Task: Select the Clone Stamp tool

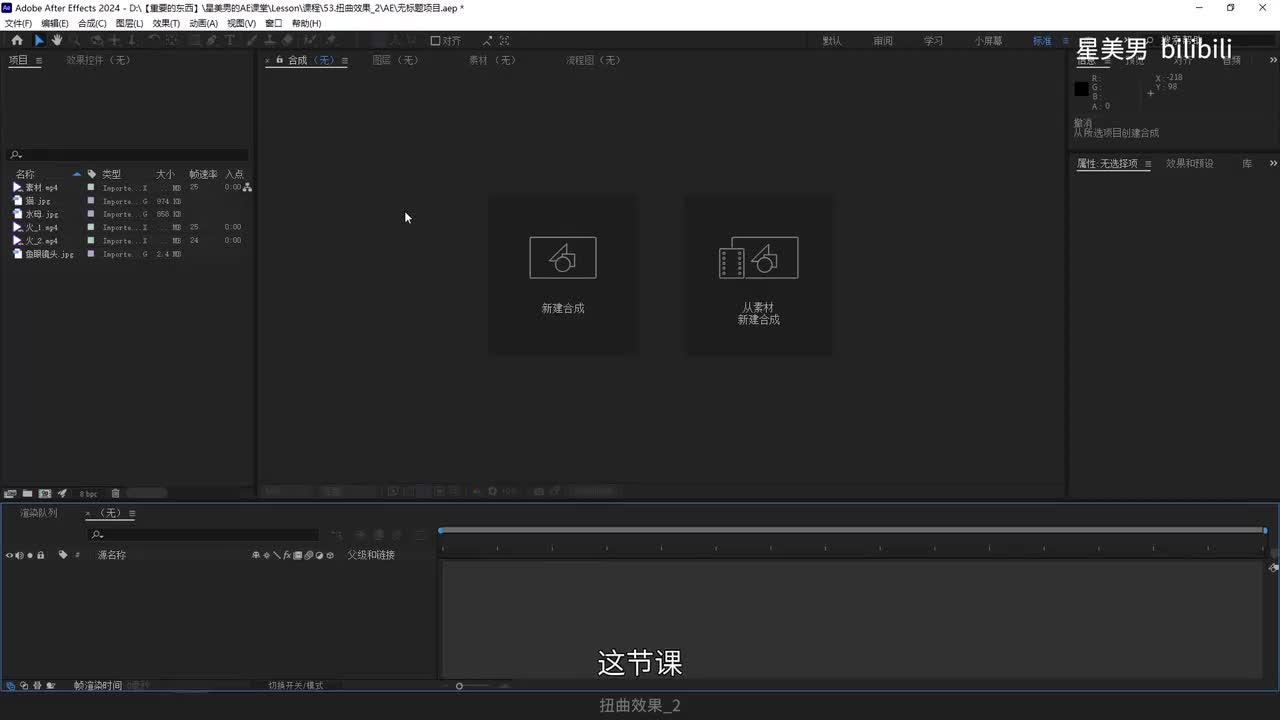Action: pos(269,40)
